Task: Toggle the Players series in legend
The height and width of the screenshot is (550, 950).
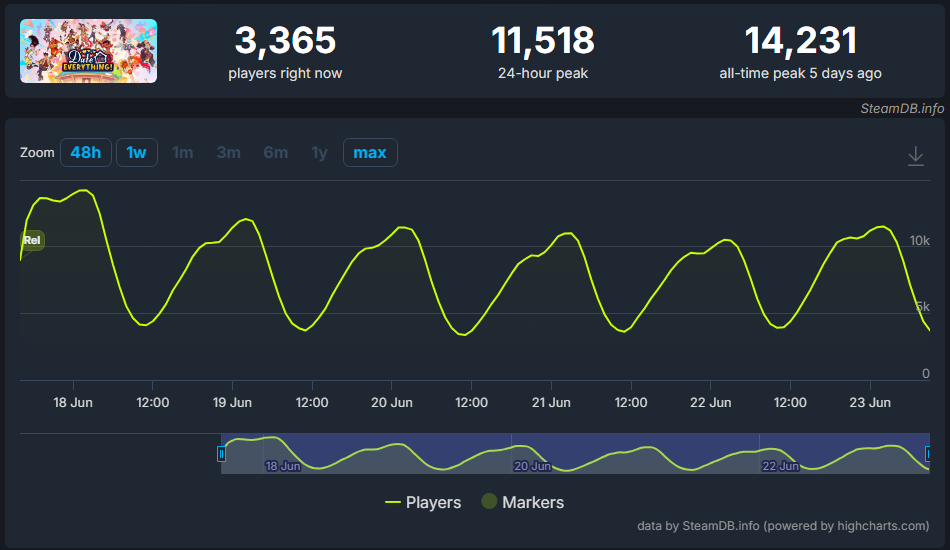Action: (x=423, y=502)
